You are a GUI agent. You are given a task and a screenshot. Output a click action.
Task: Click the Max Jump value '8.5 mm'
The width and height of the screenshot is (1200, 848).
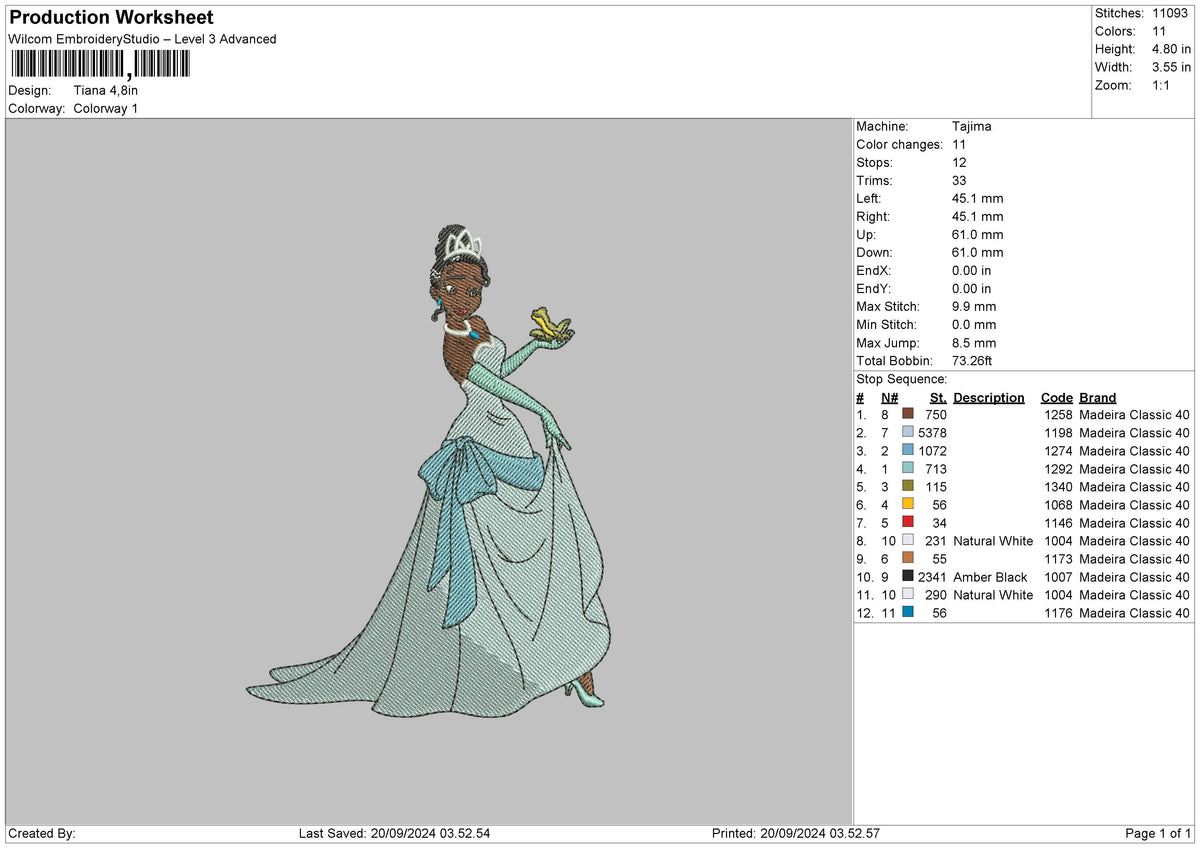tap(974, 343)
